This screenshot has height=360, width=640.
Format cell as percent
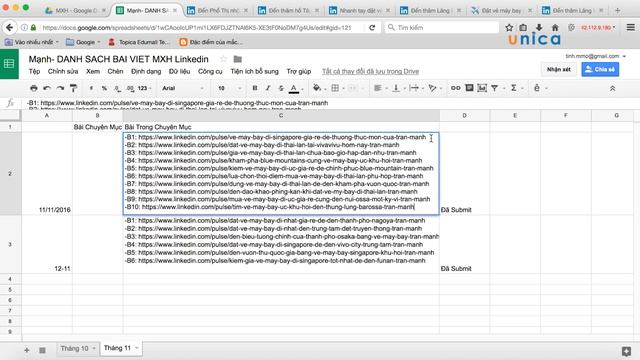coord(104,88)
